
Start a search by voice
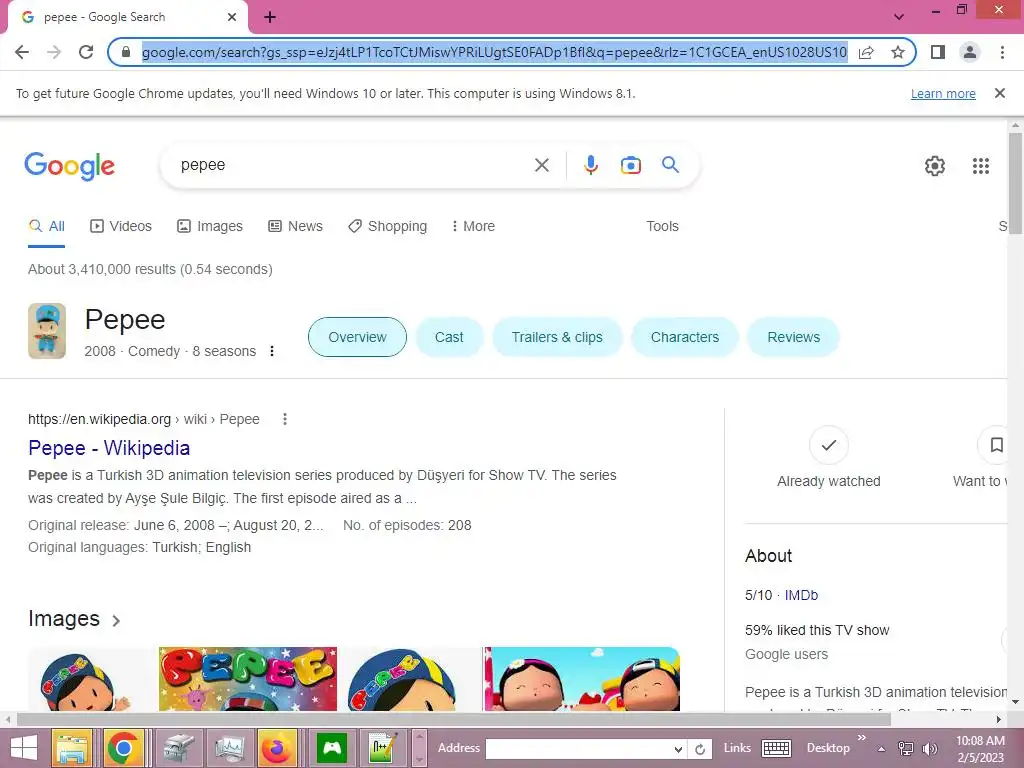[x=590, y=165]
